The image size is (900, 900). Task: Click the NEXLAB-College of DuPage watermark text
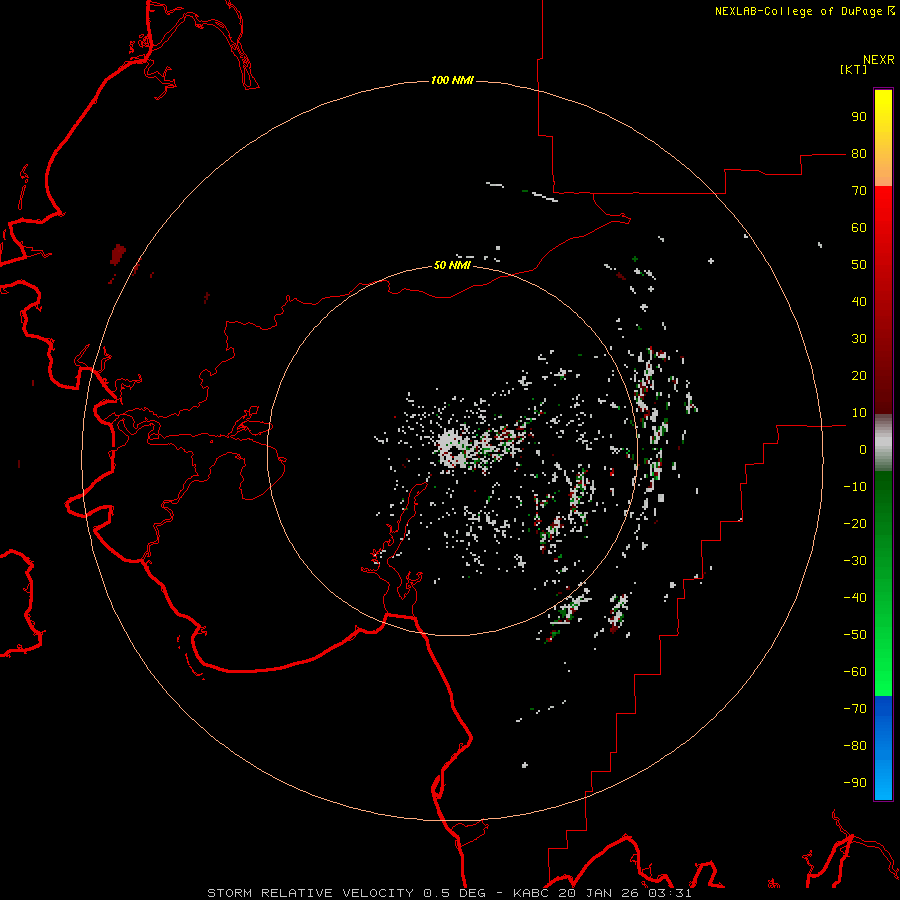[805, 11]
